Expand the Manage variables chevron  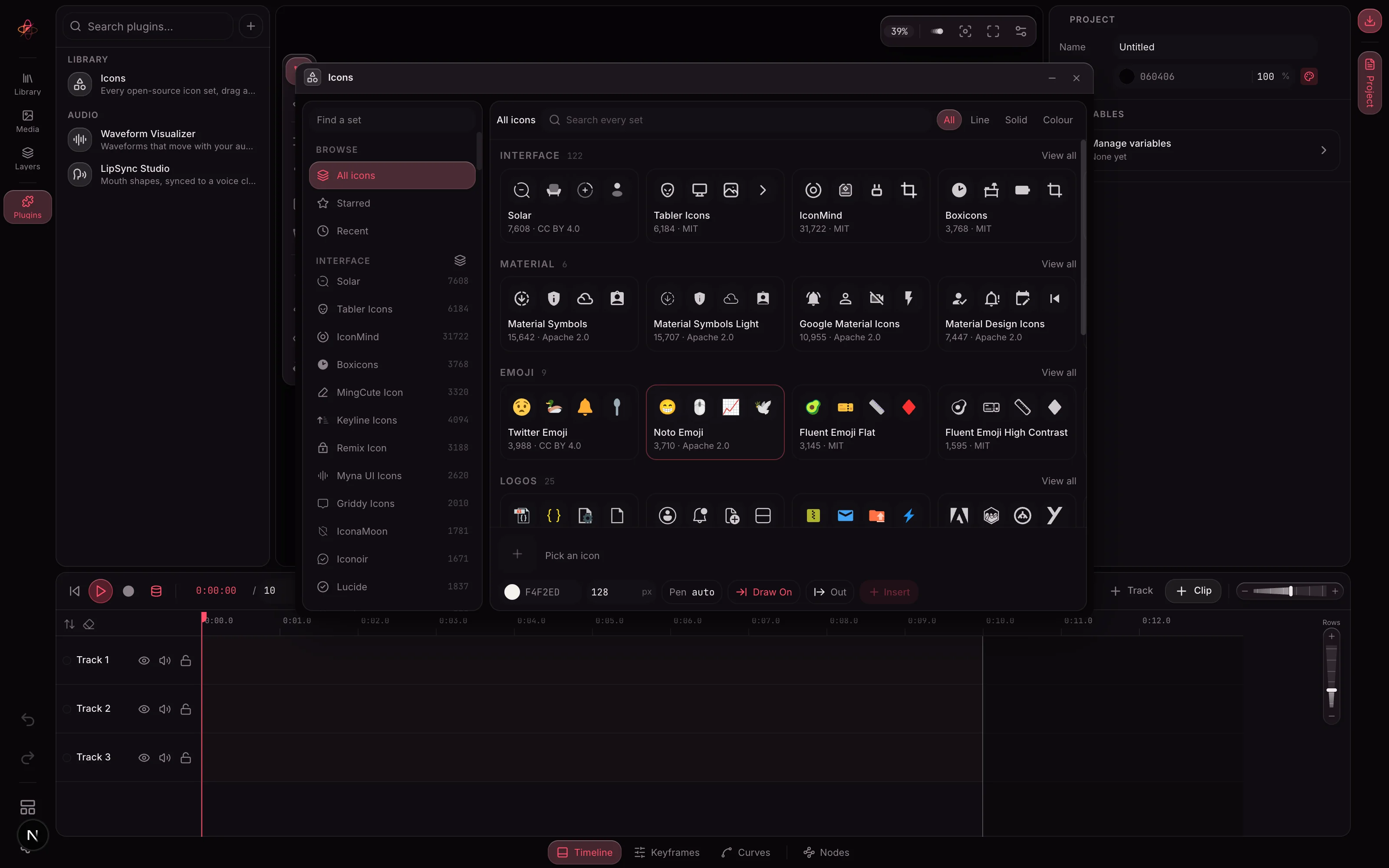click(x=1323, y=150)
